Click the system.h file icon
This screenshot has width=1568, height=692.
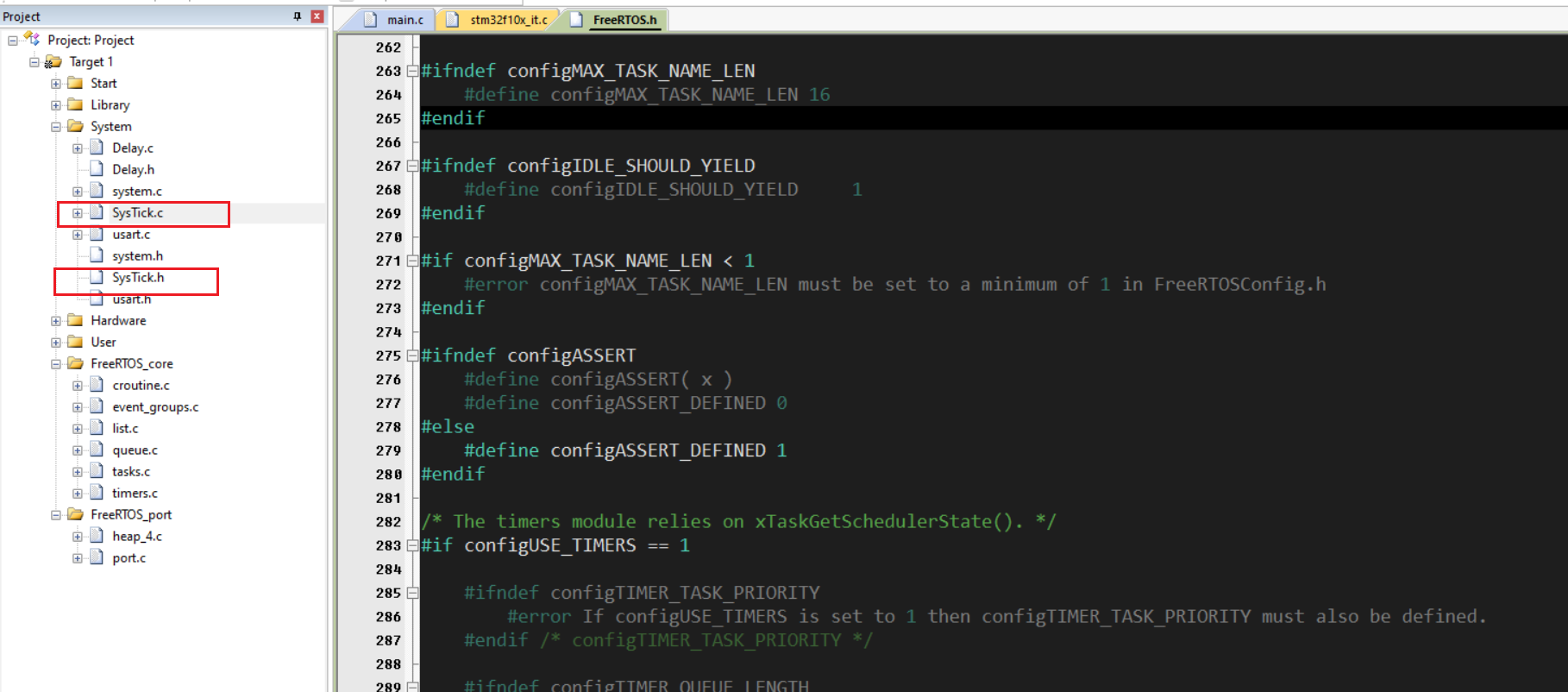[x=97, y=255]
